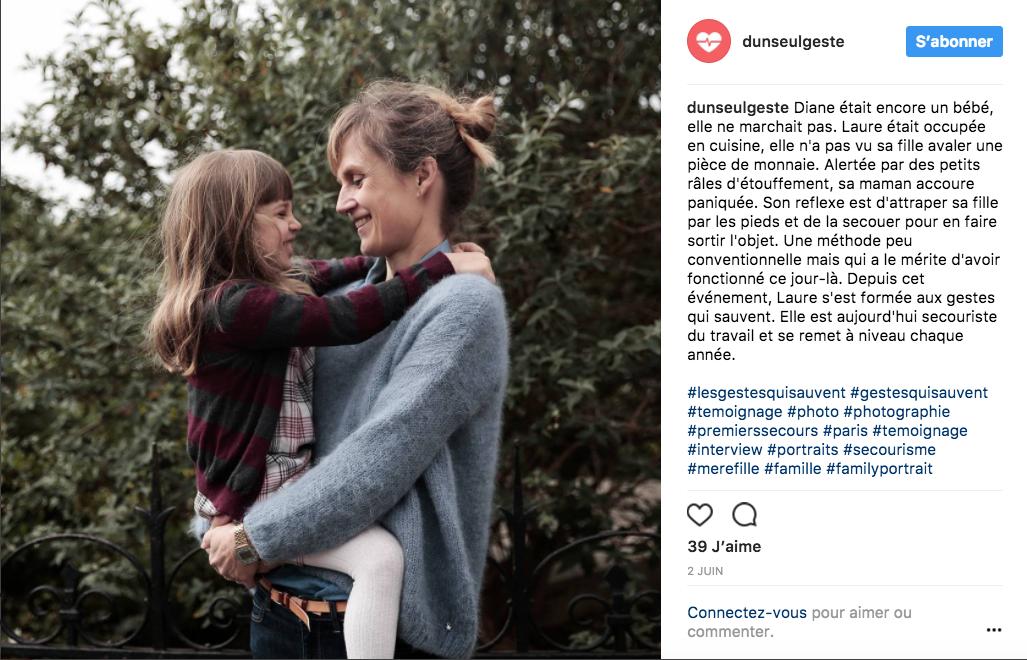1027x660 pixels.
Task: Open hashtag #paris
Action: [x=845, y=431]
